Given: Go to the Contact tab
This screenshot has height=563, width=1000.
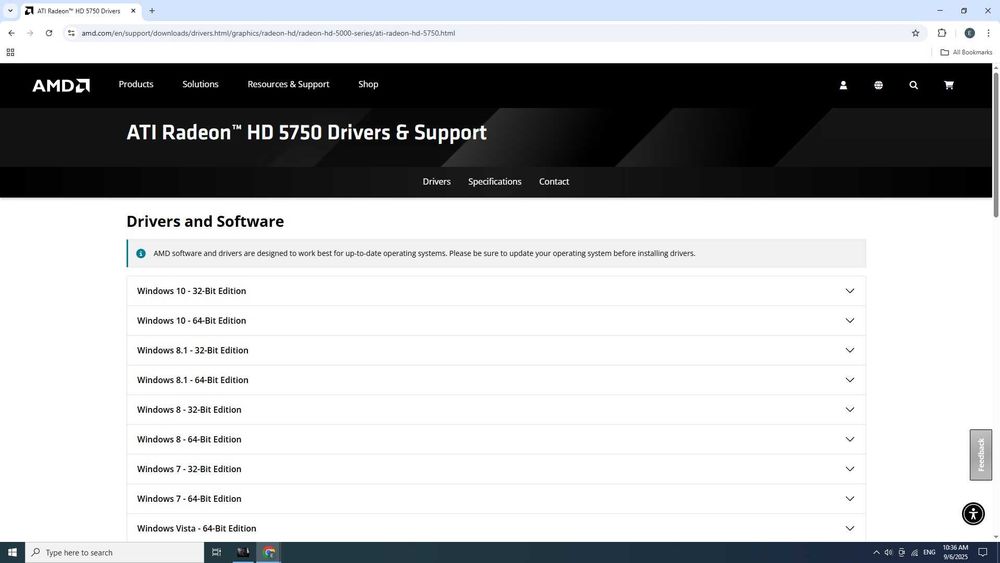Looking at the screenshot, I should 554,182.
